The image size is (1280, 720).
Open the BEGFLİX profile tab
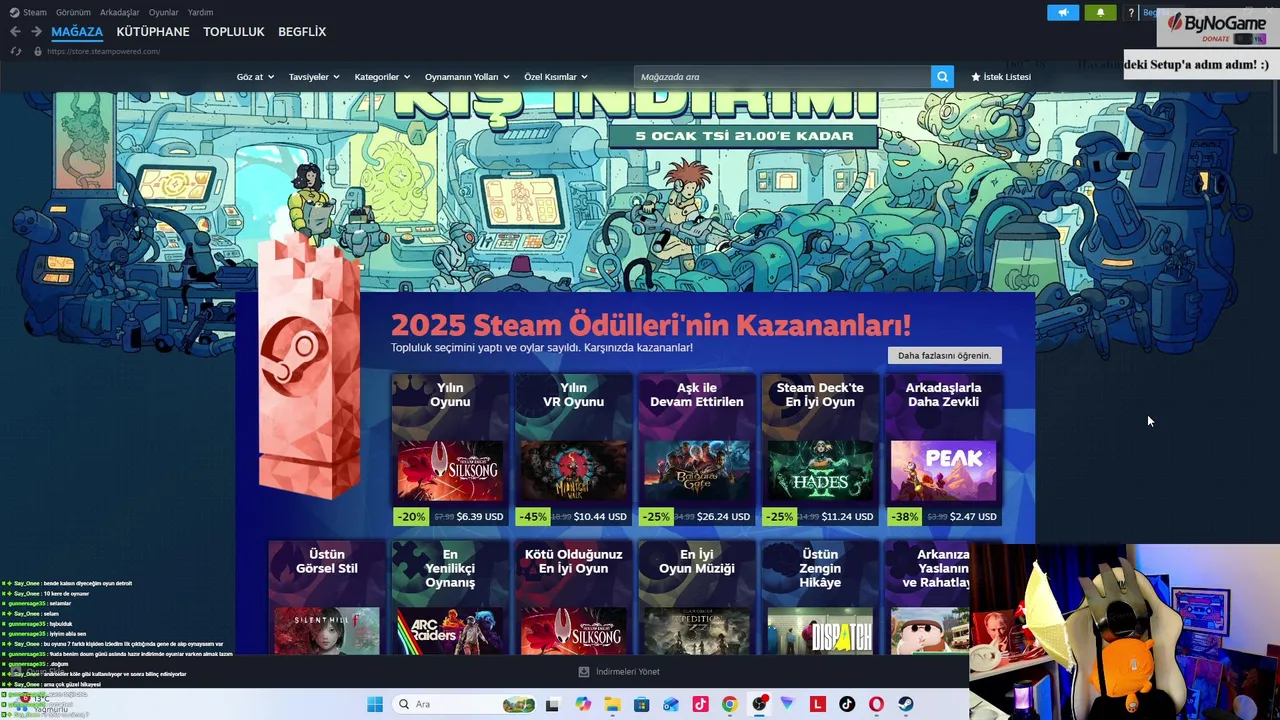click(x=302, y=32)
